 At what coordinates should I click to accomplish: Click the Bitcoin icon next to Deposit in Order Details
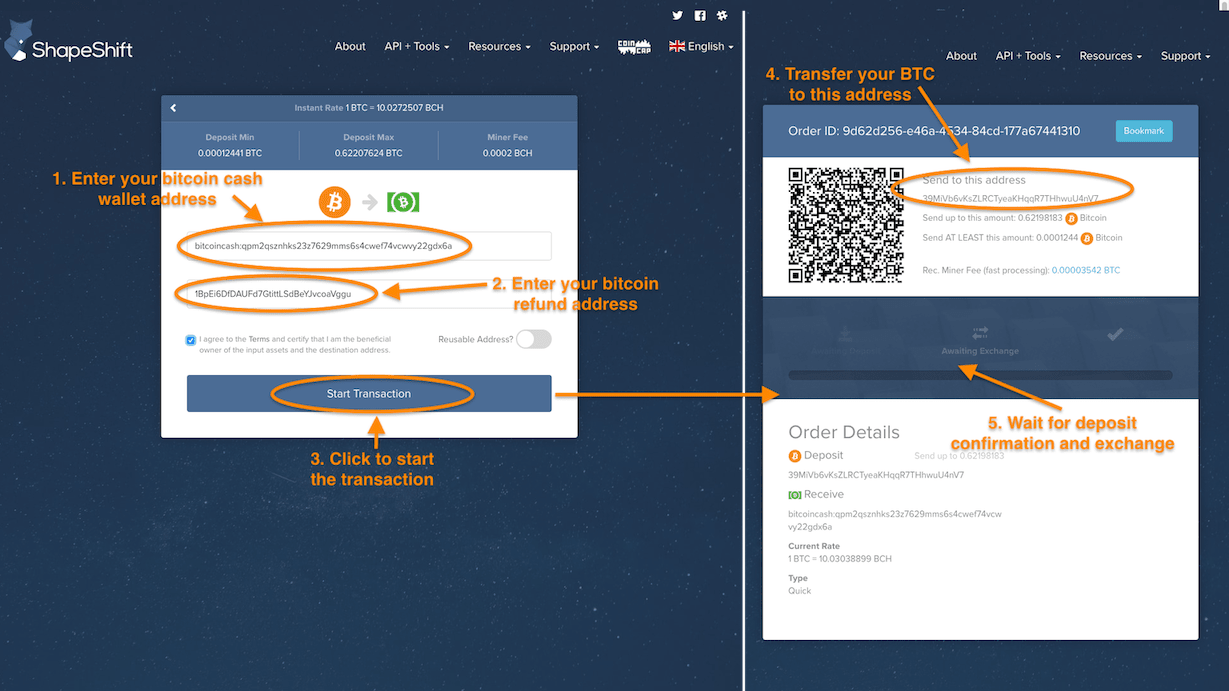click(795, 455)
